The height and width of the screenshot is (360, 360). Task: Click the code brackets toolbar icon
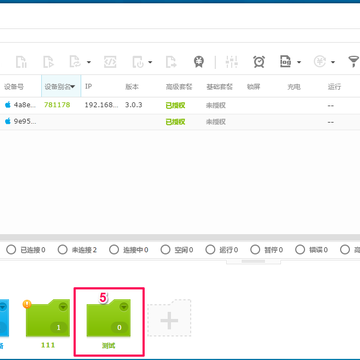coord(110,62)
